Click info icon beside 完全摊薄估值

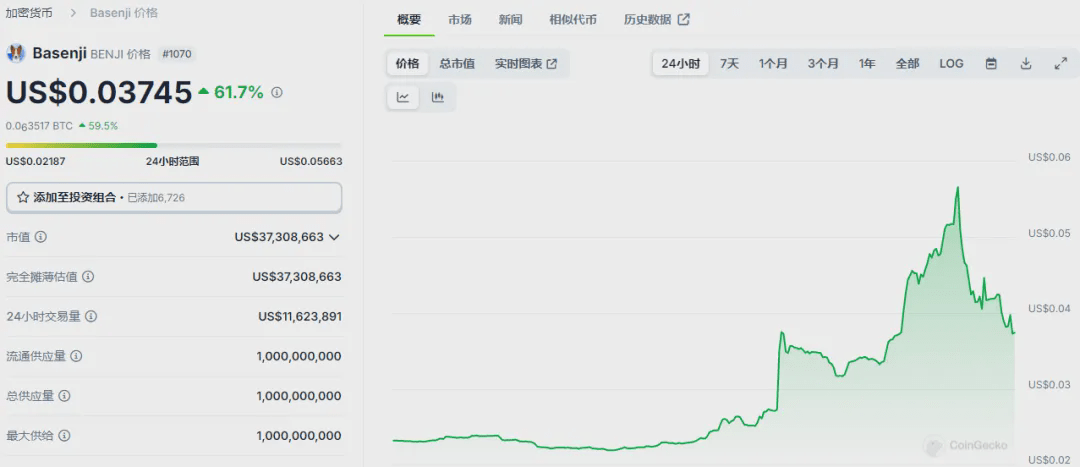pos(88,277)
